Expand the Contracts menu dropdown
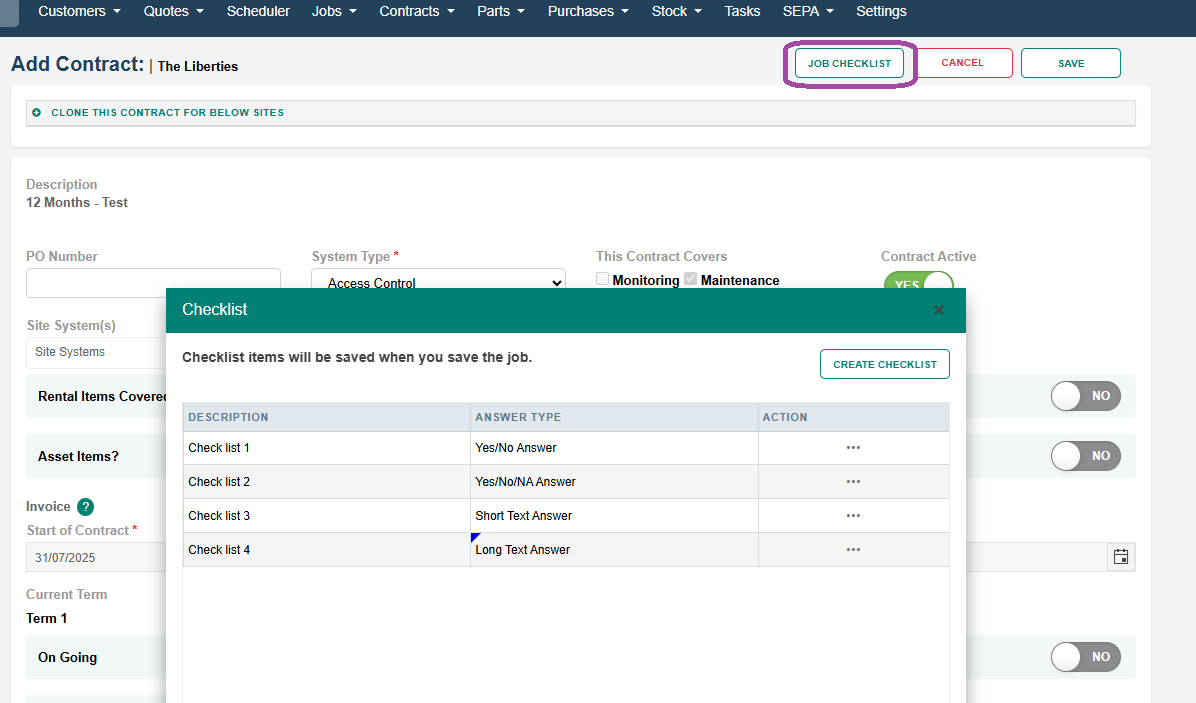The image size is (1196, 703). 417,11
